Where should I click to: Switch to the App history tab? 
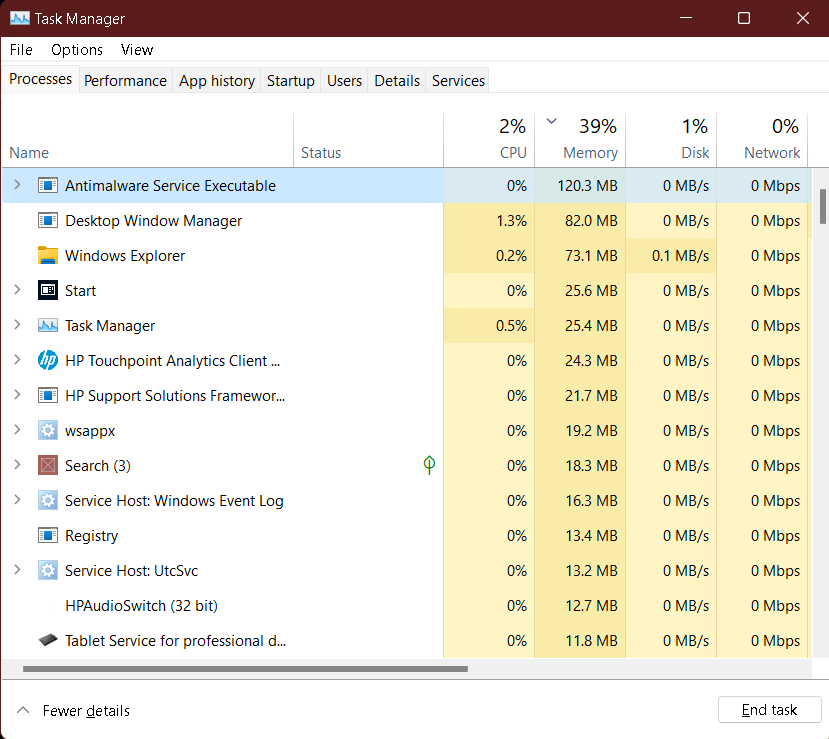[217, 81]
